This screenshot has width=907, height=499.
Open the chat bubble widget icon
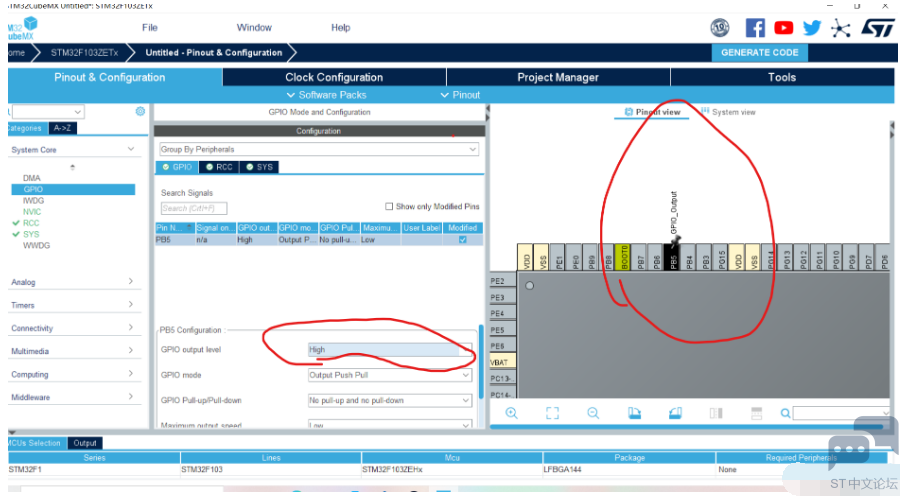(861, 442)
